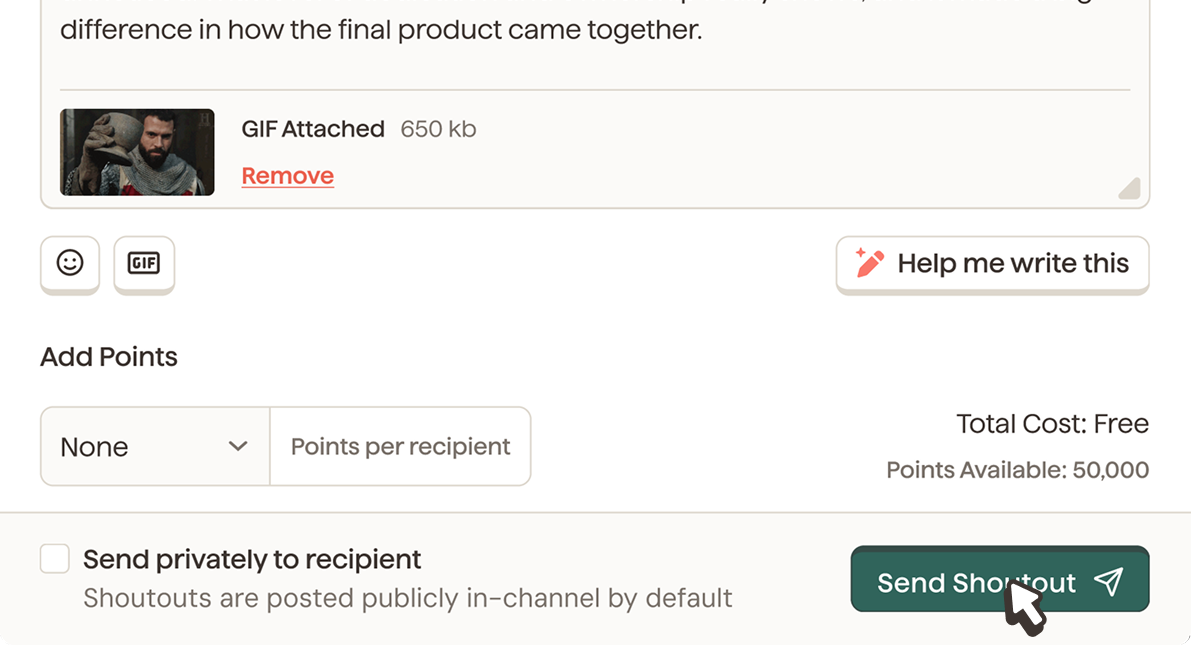Click the attached GIF thumbnail

point(137,152)
